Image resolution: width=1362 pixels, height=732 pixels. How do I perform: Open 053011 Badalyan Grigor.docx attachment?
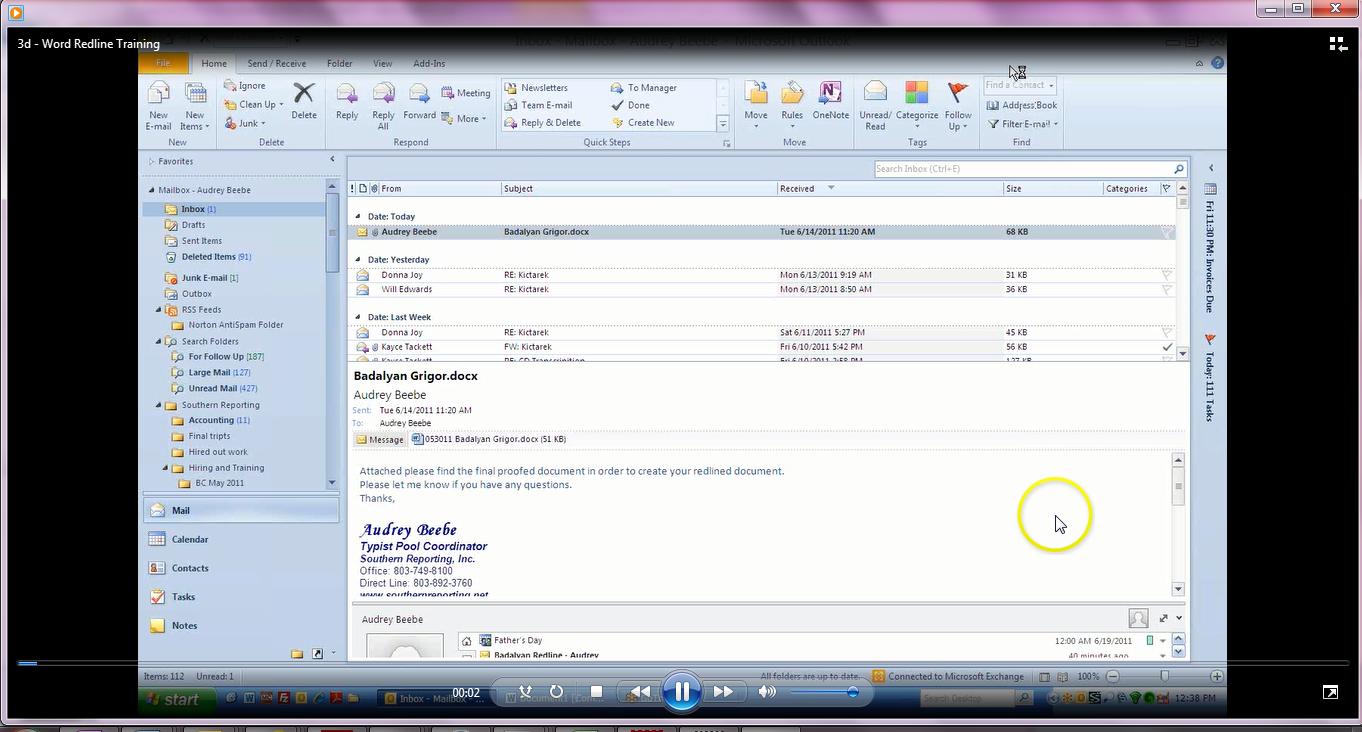point(489,439)
